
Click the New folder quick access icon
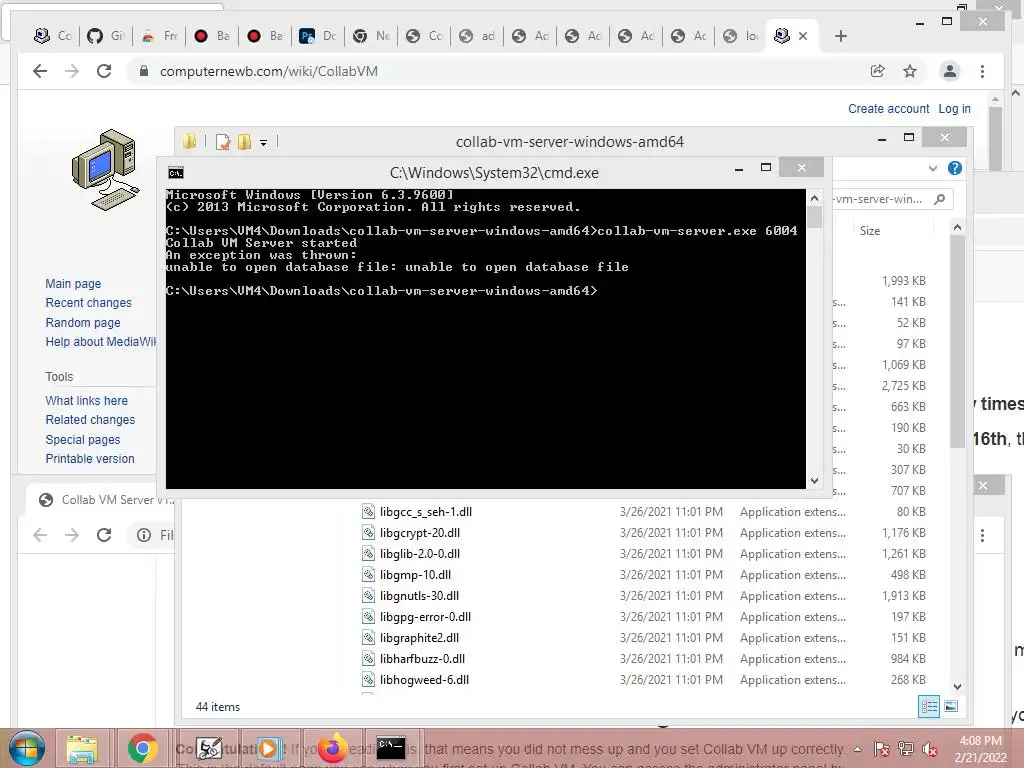click(x=244, y=142)
